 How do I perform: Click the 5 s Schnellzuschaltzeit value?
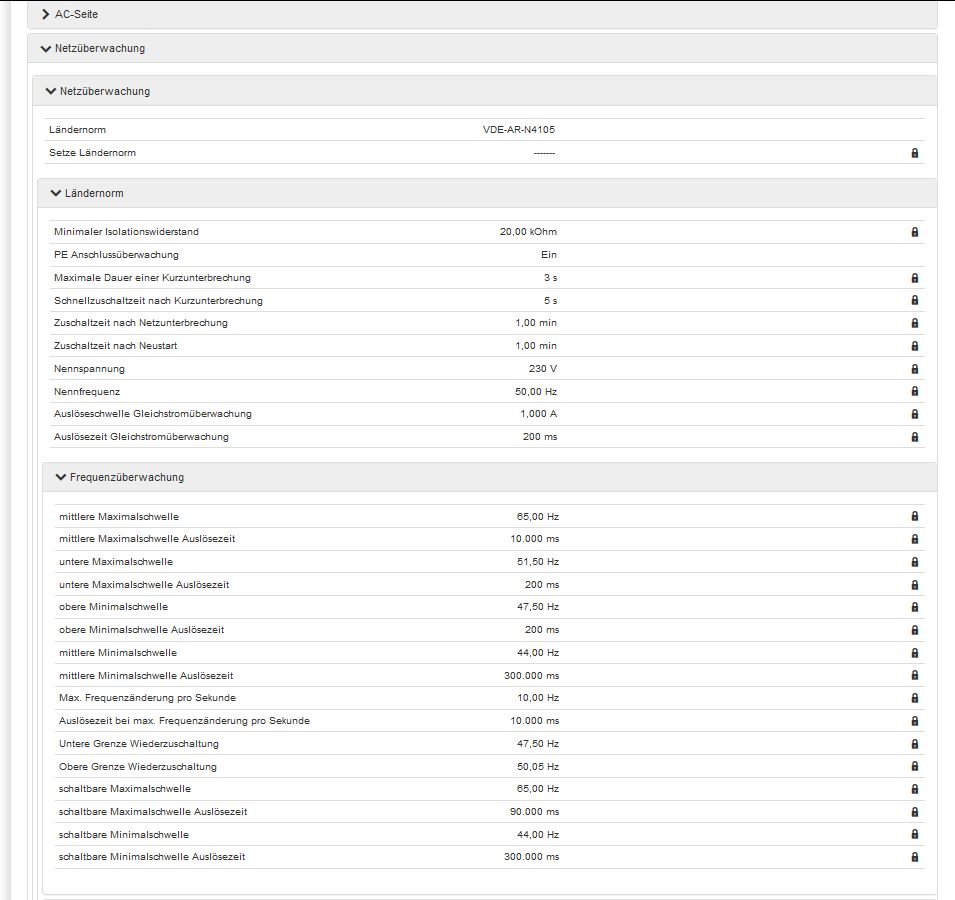point(551,300)
